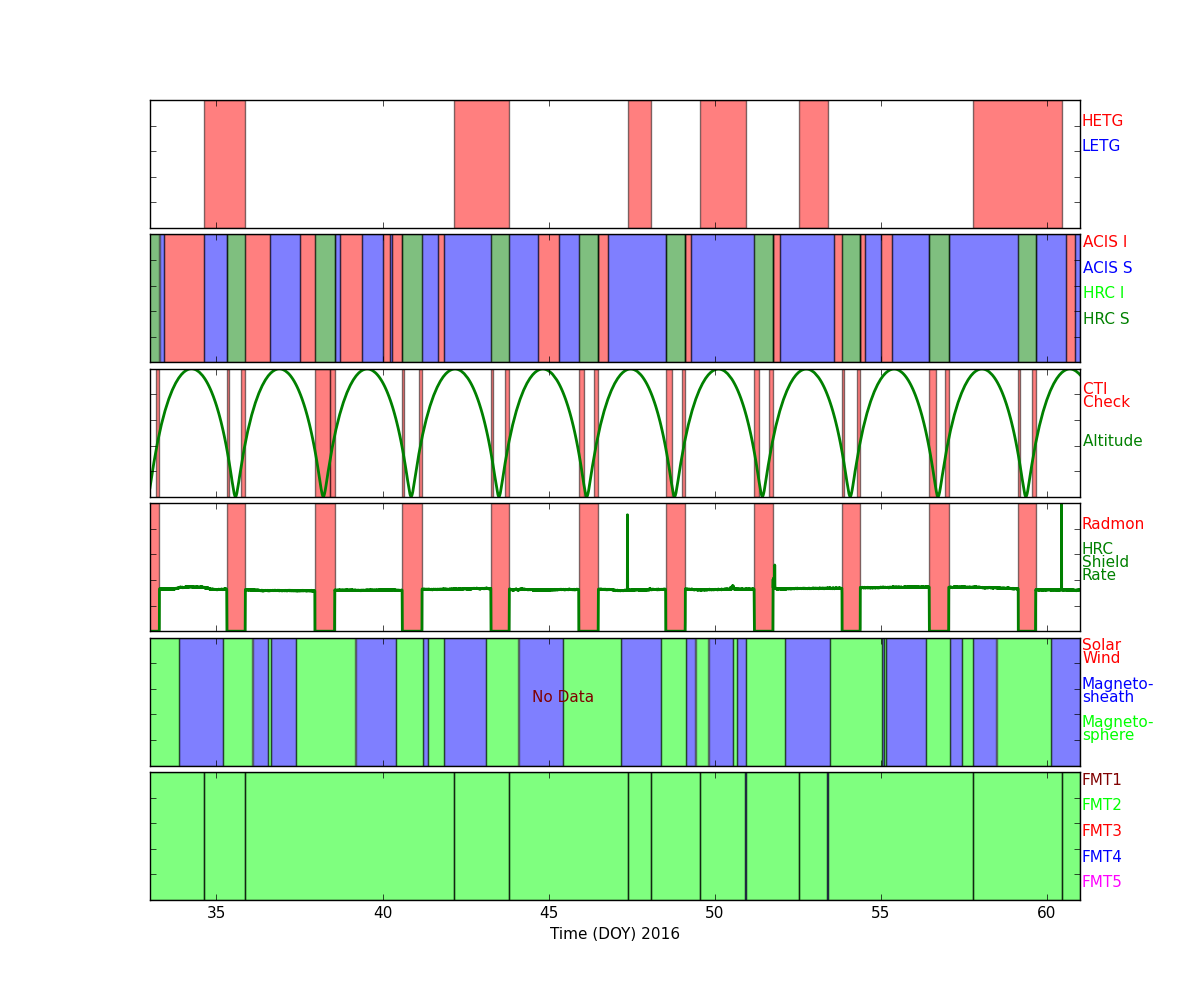Click the HRC I legend label
1200x1000 pixels.
click(1103, 293)
